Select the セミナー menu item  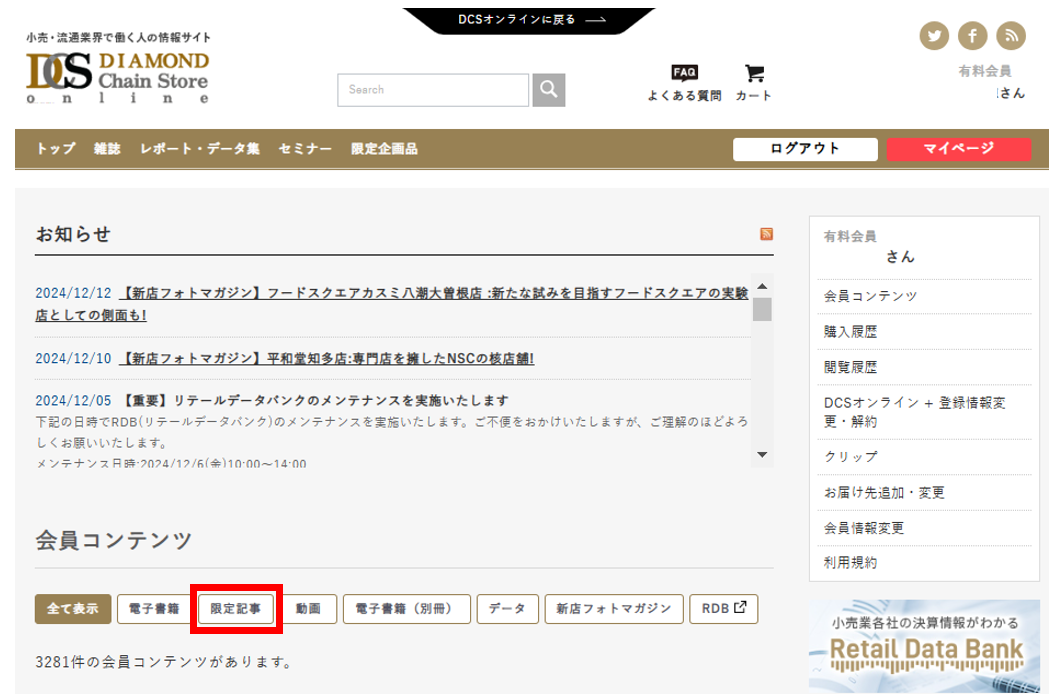coord(305,149)
